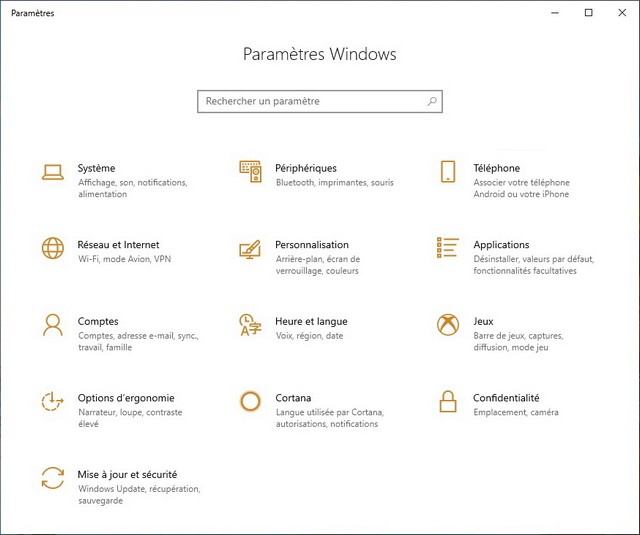Open the Personnalisation paintbrush icon

point(250,249)
